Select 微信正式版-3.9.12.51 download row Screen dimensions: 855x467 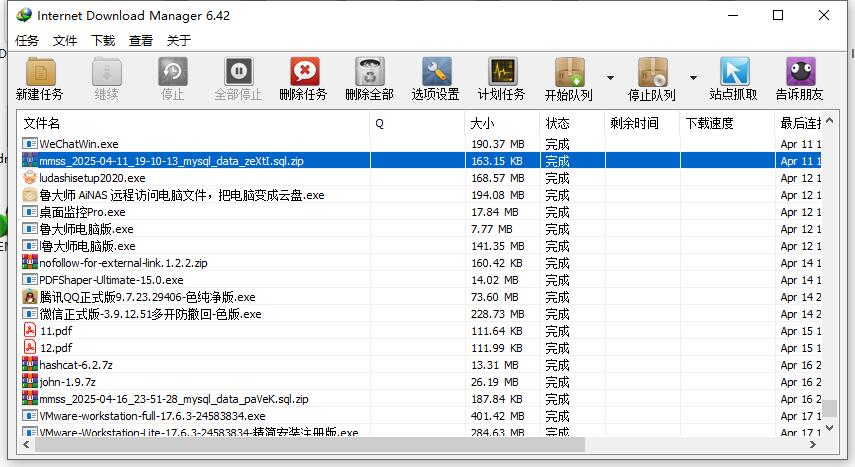point(421,314)
